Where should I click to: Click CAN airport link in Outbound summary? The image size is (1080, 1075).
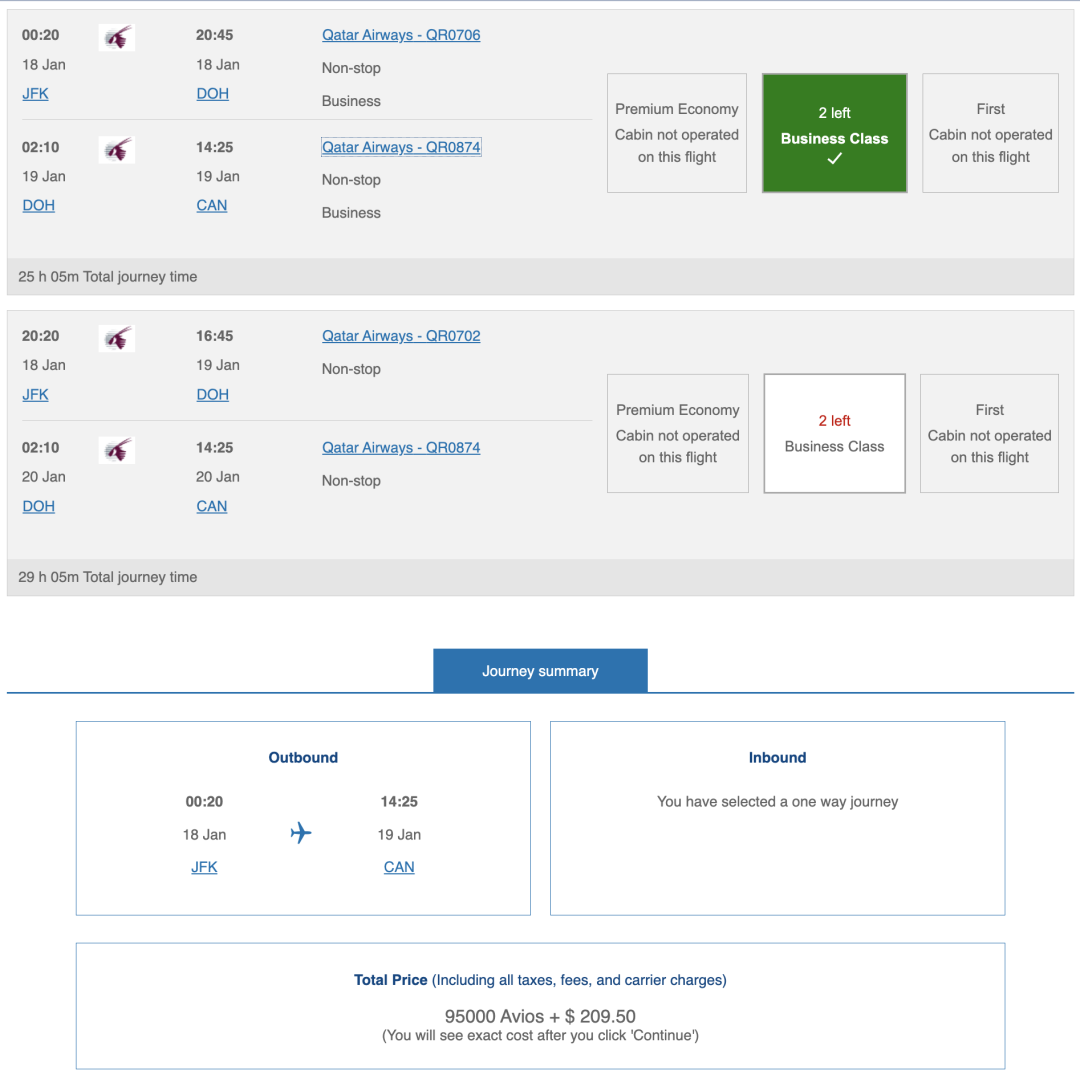click(399, 867)
